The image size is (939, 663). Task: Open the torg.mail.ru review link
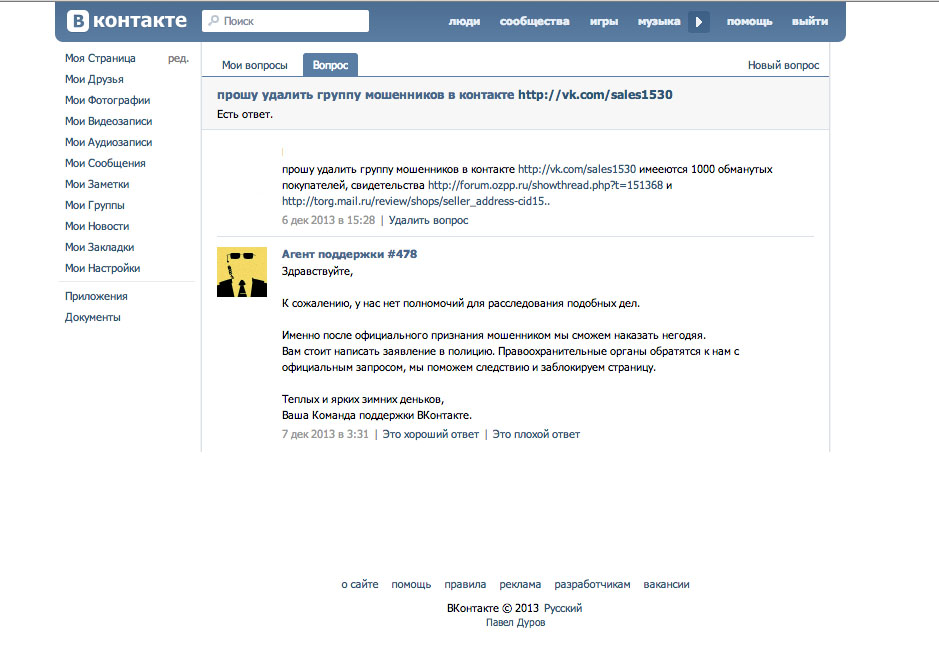tap(416, 201)
